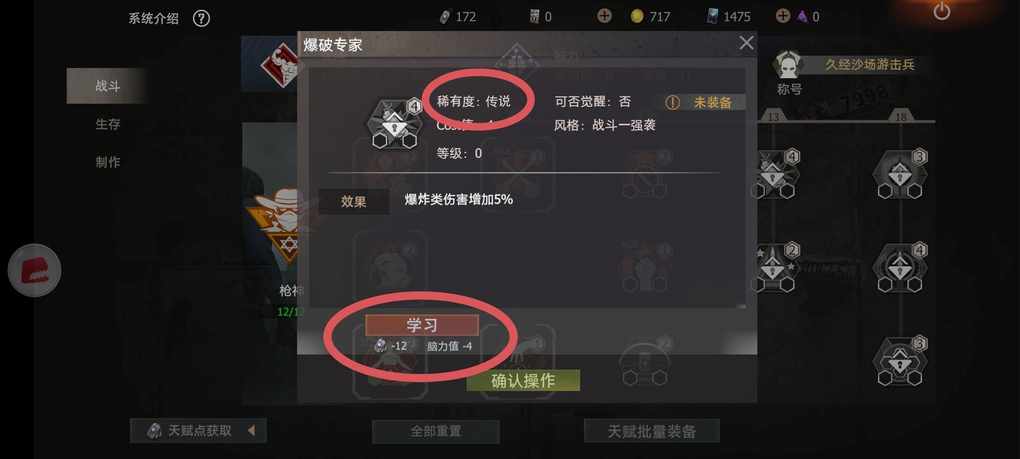The width and height of the screenshot is (1020, 459).
Task: Switch to the 战斗 tab
Action: tap(107, 86)
